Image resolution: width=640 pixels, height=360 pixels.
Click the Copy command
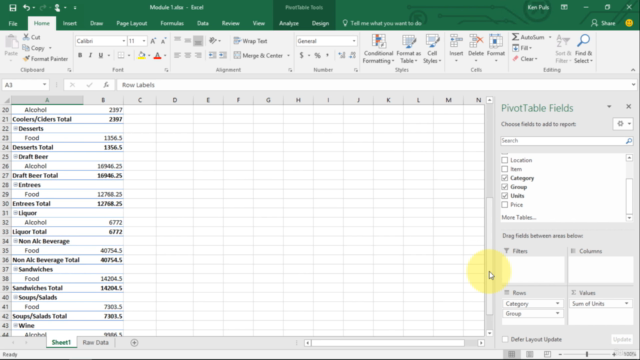pos(37,48)
